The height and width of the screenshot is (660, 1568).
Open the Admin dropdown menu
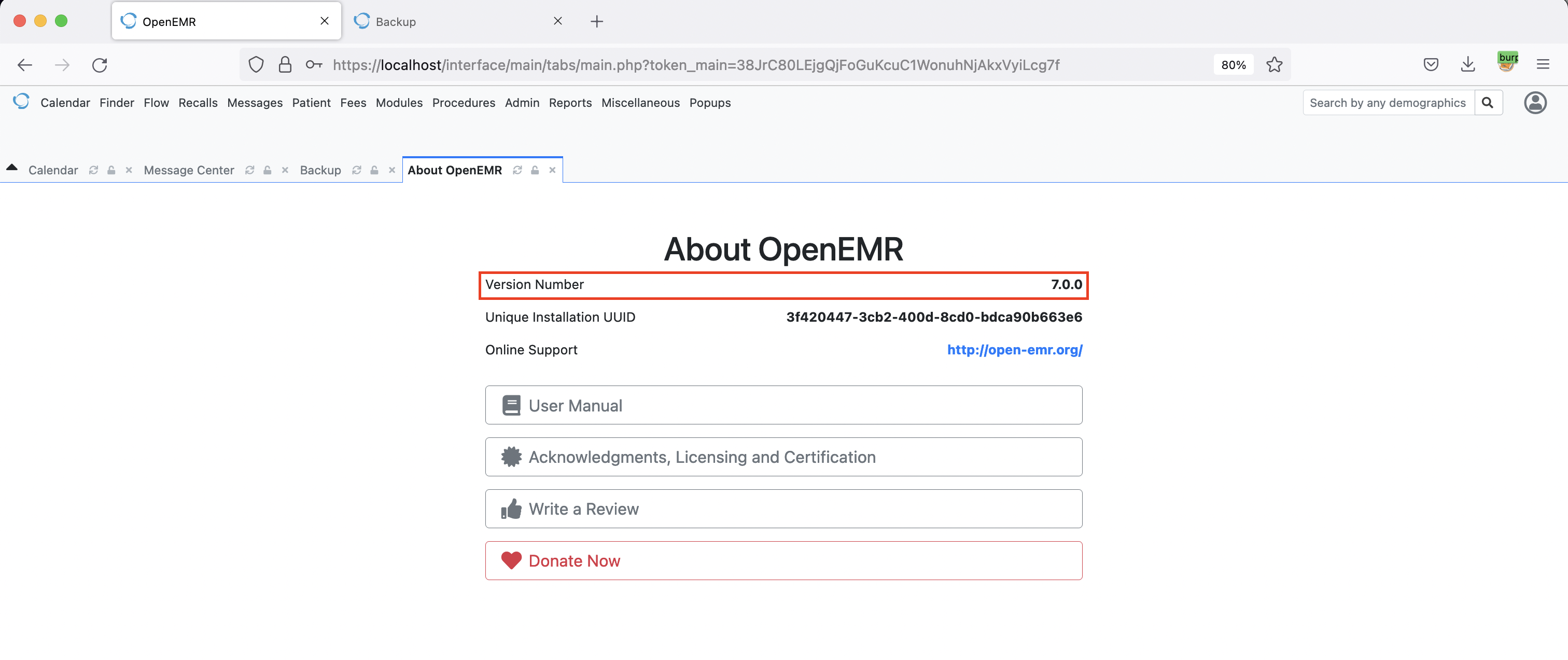click(x=522, y=103)
